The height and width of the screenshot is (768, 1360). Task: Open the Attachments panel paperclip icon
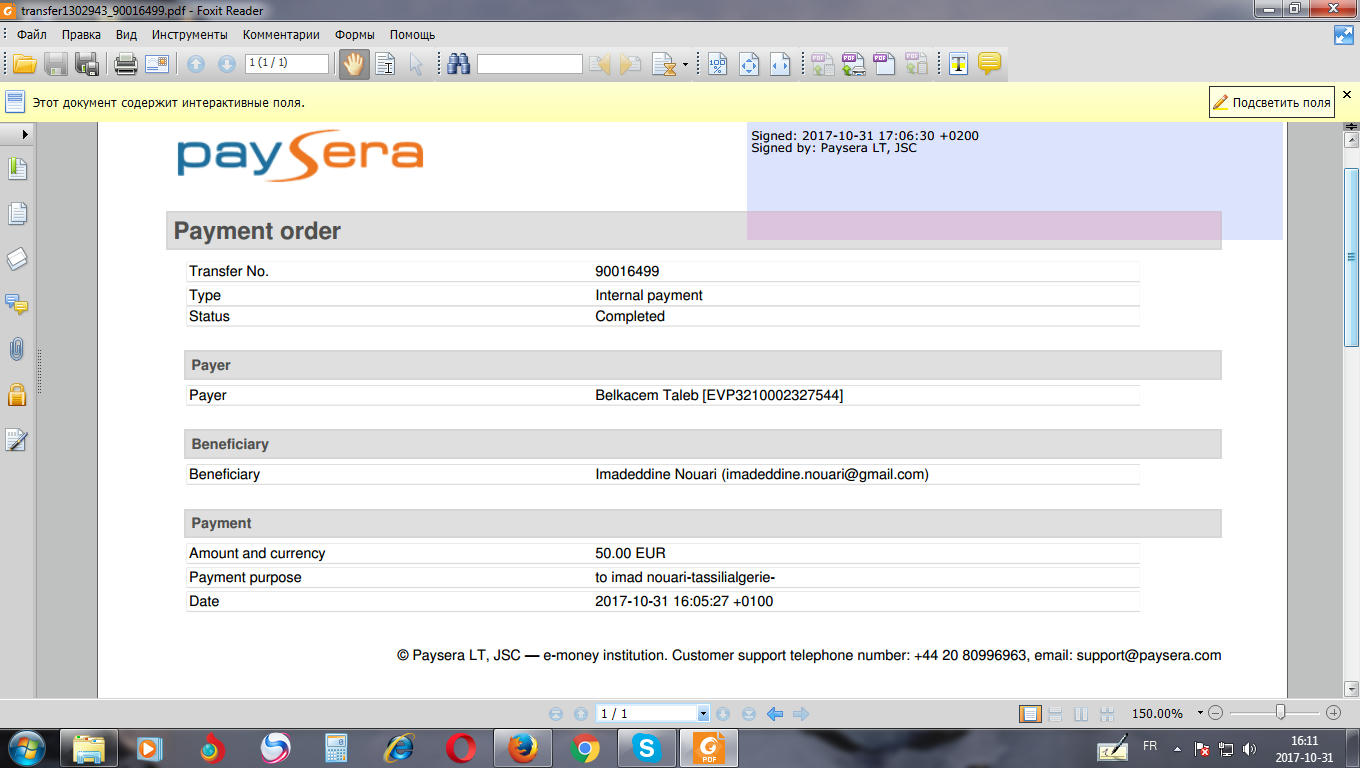click(x=17, y=350)
